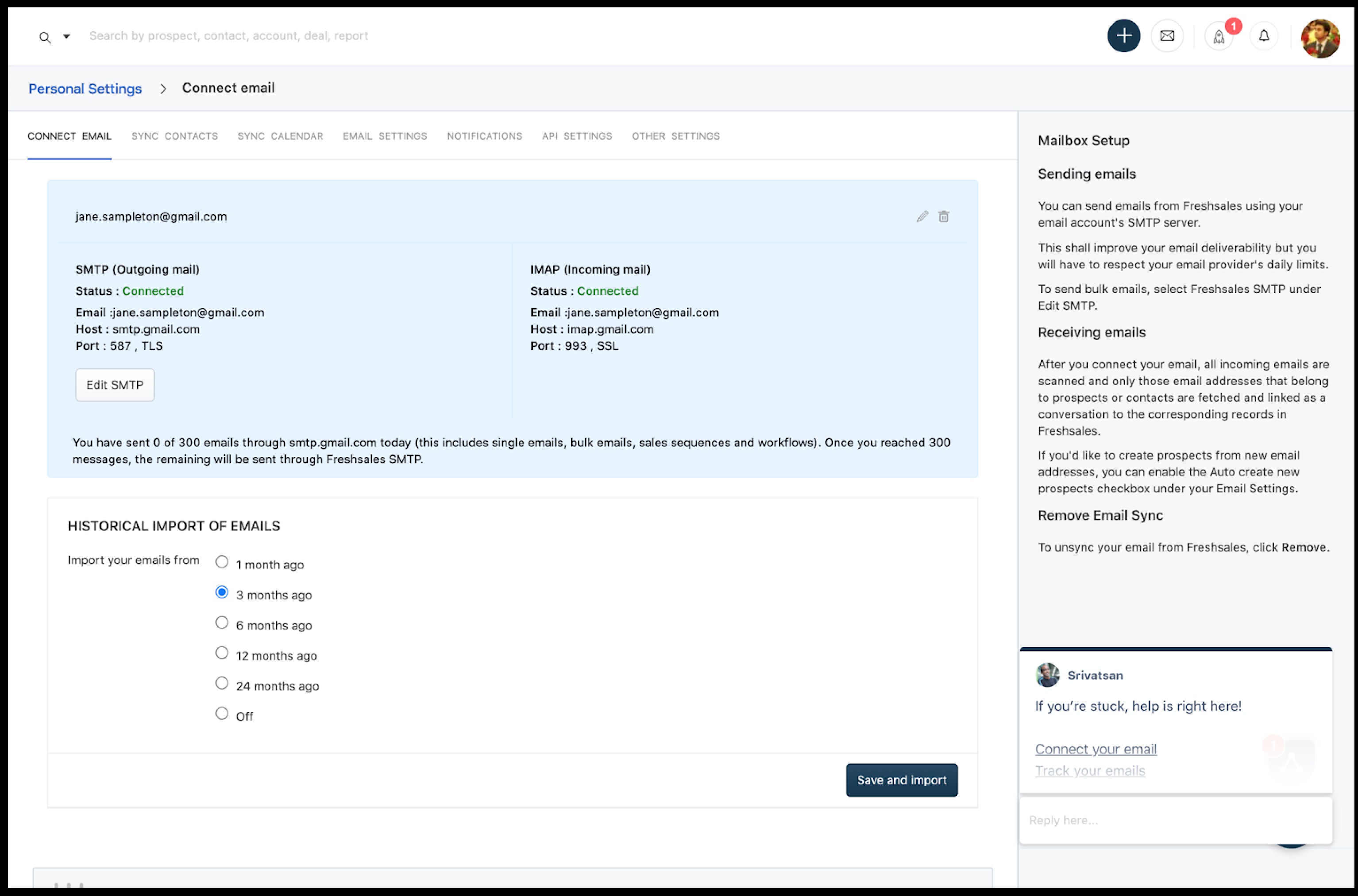The width and height of the screenshot is (1358, 896).
Task: Click Host : smtp.gmail.com text
Action: point(138,329)
